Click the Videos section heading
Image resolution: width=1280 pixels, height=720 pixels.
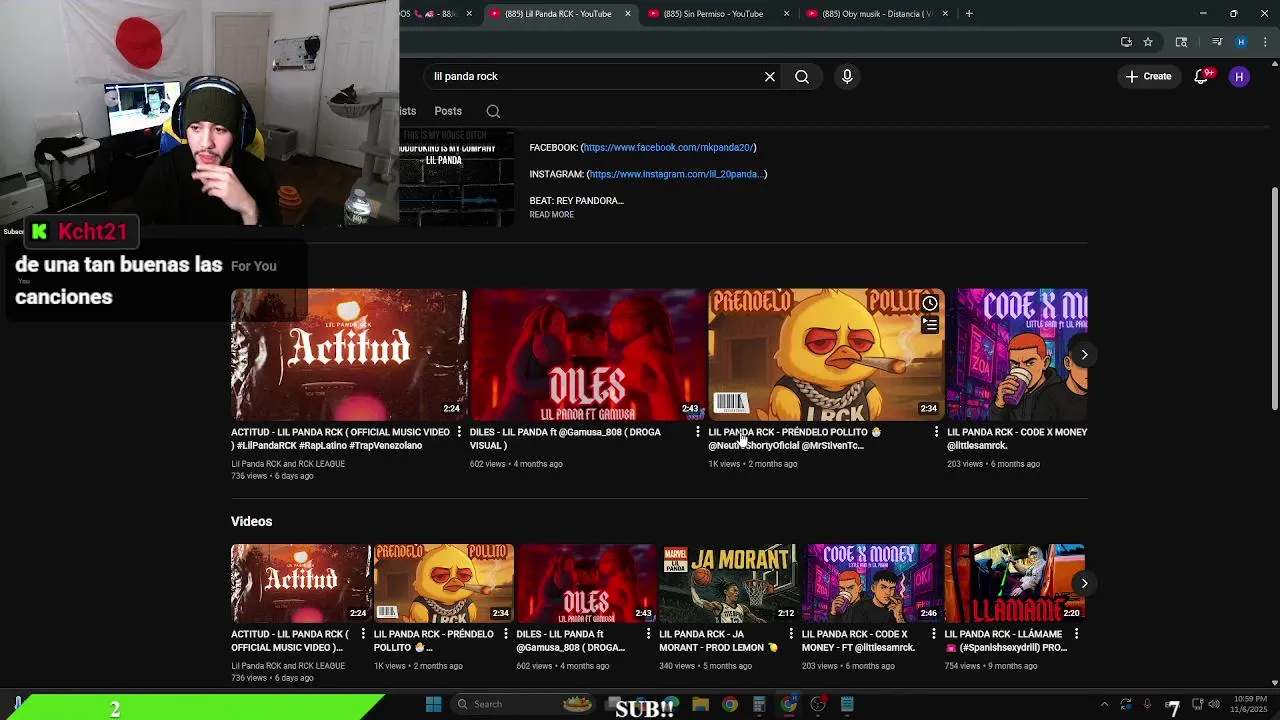pyautogui.click(x=251, y=521)
